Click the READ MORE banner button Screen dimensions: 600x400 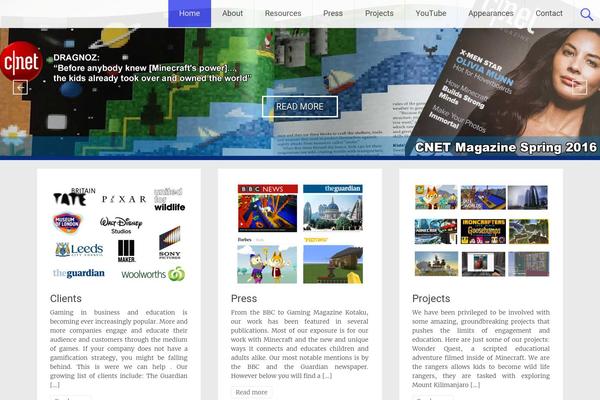300,106
